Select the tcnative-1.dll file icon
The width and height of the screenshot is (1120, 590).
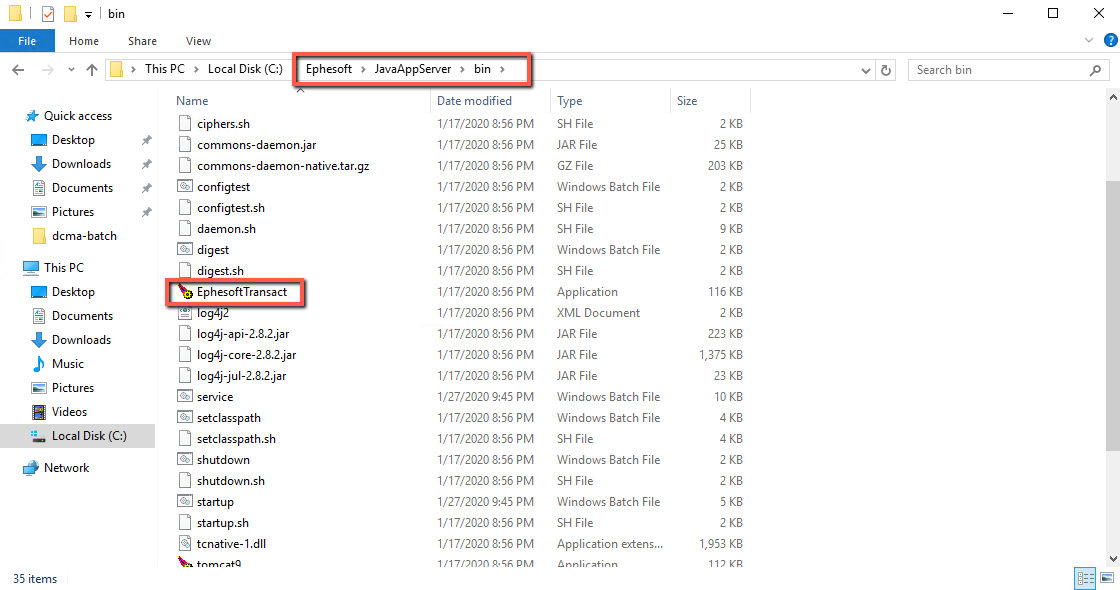(x=184, y=544)
